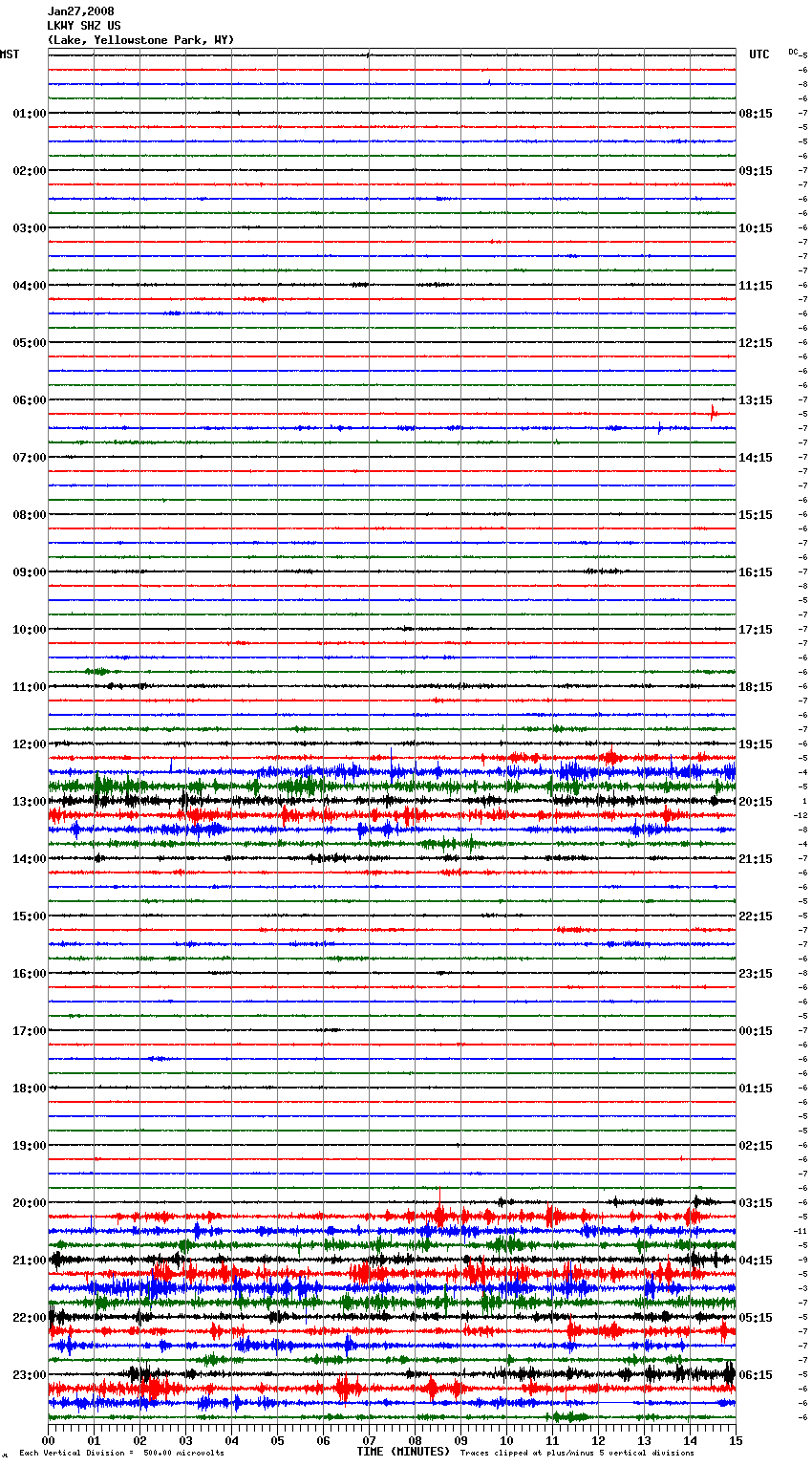
Task: Click the 08:15 UTC time label
Action: pos(756,114)
